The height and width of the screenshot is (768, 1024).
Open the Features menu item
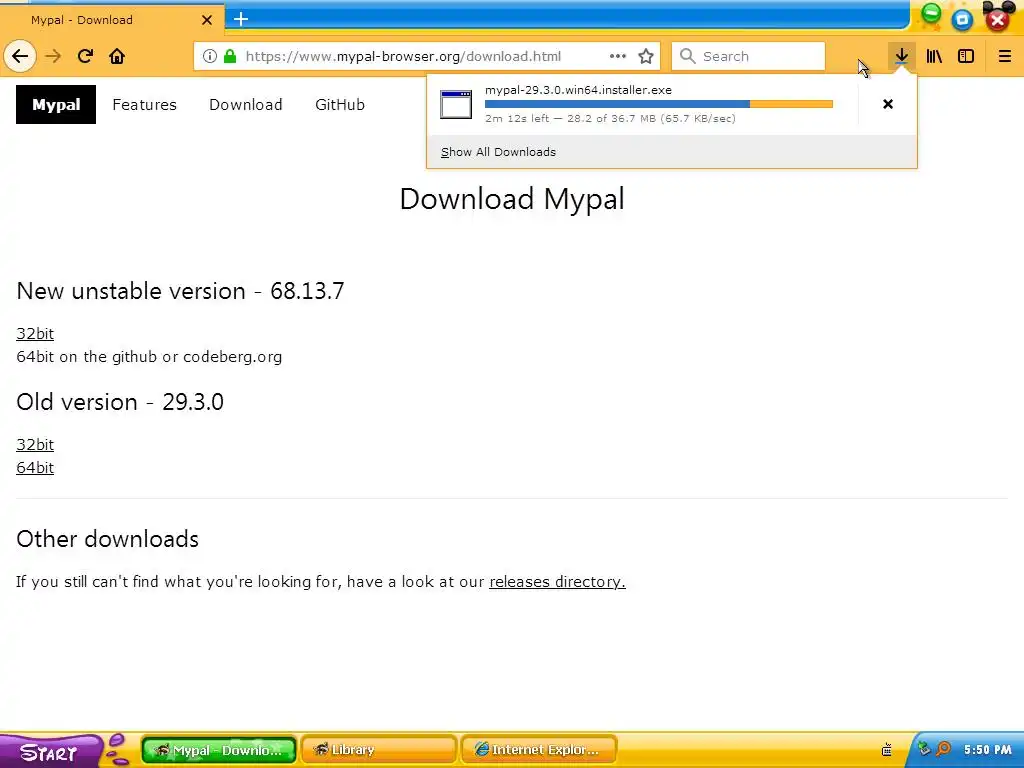tap(144, 104)
